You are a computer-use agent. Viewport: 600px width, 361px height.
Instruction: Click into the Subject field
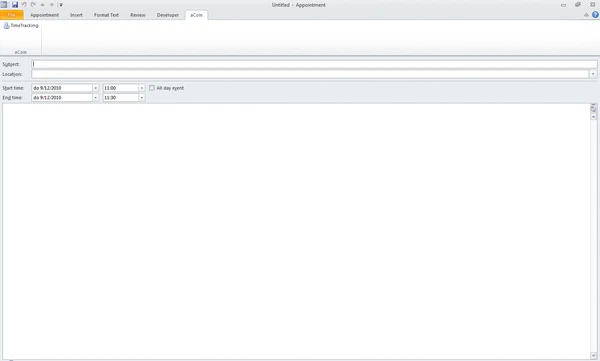pyautogui.click(x=314, y=64)
